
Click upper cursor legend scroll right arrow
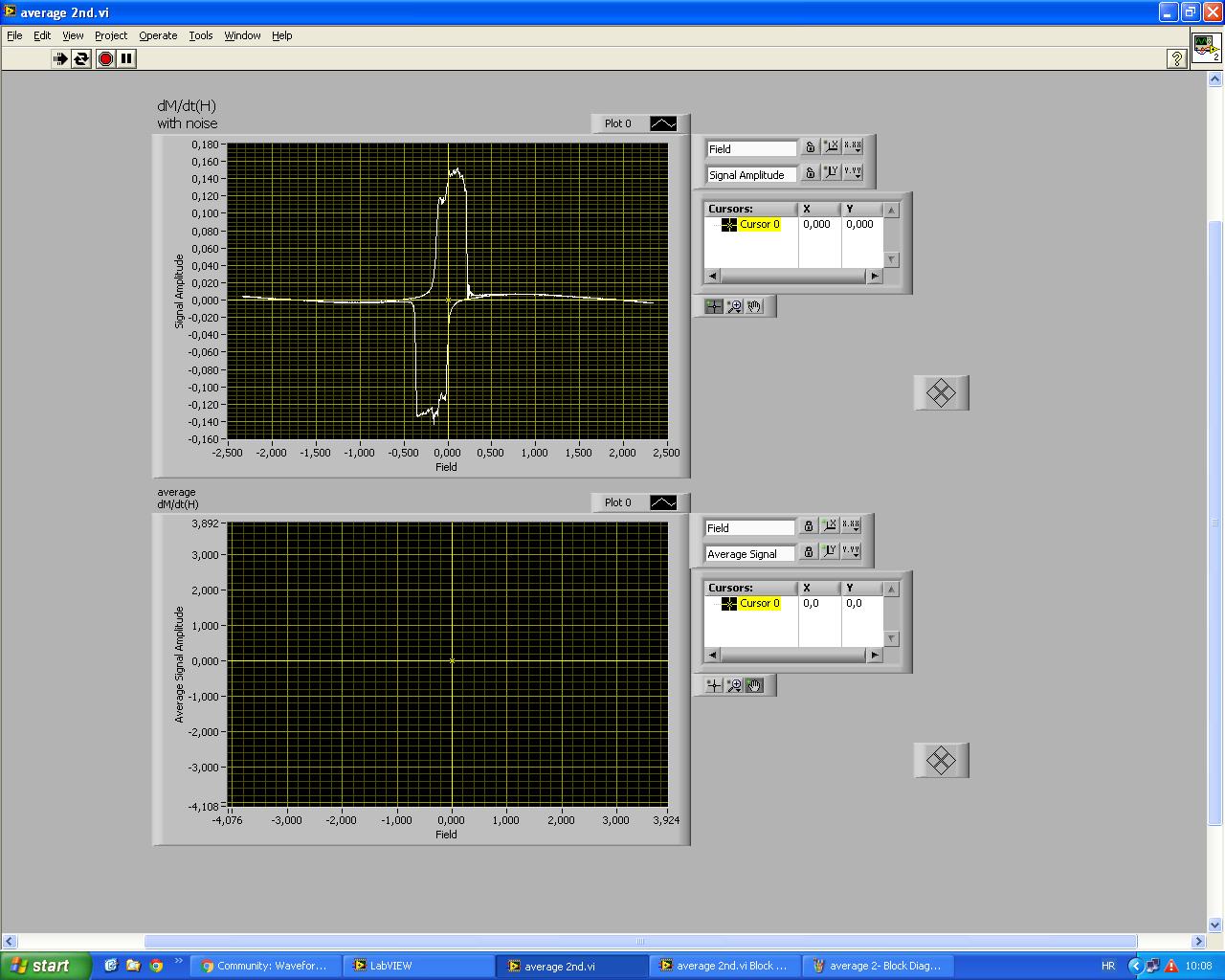[874, 276]
